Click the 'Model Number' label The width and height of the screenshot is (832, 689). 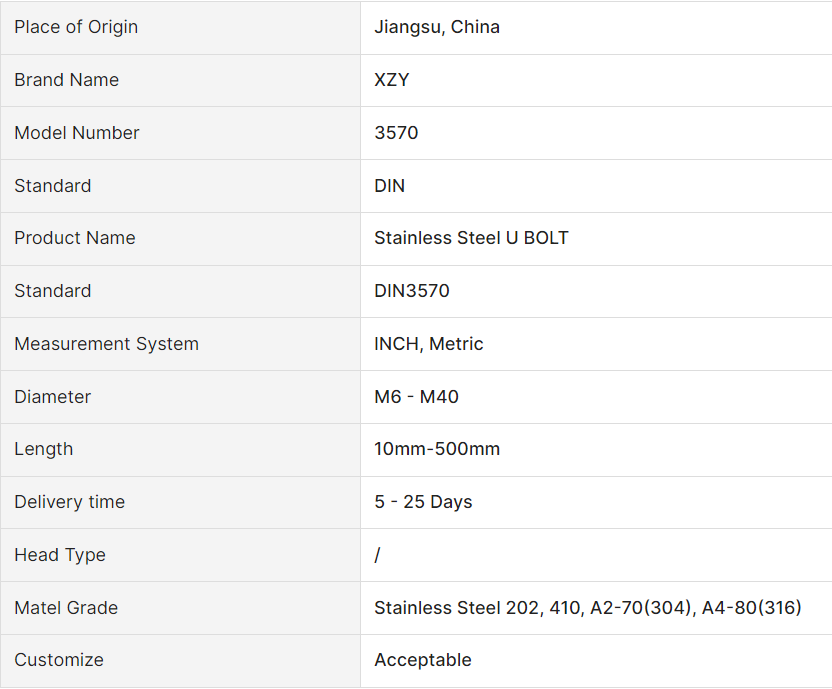coord(77,133)
